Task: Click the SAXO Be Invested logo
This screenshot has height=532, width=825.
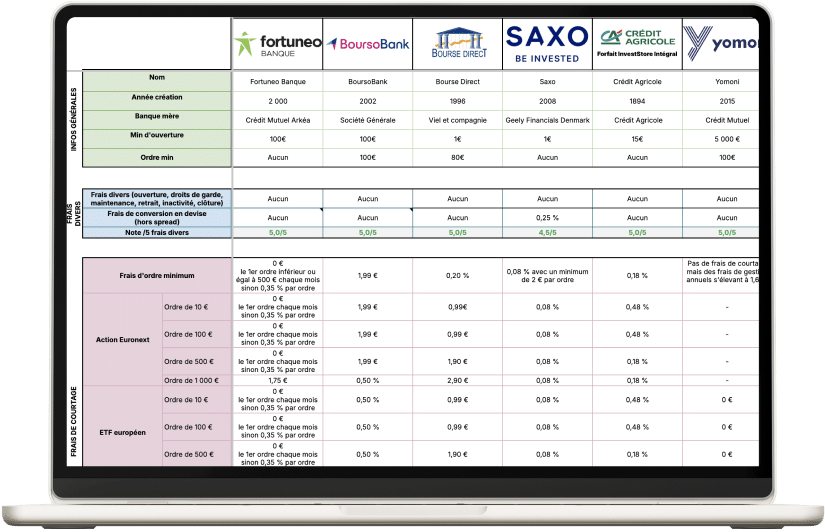Action: point(547,44)
